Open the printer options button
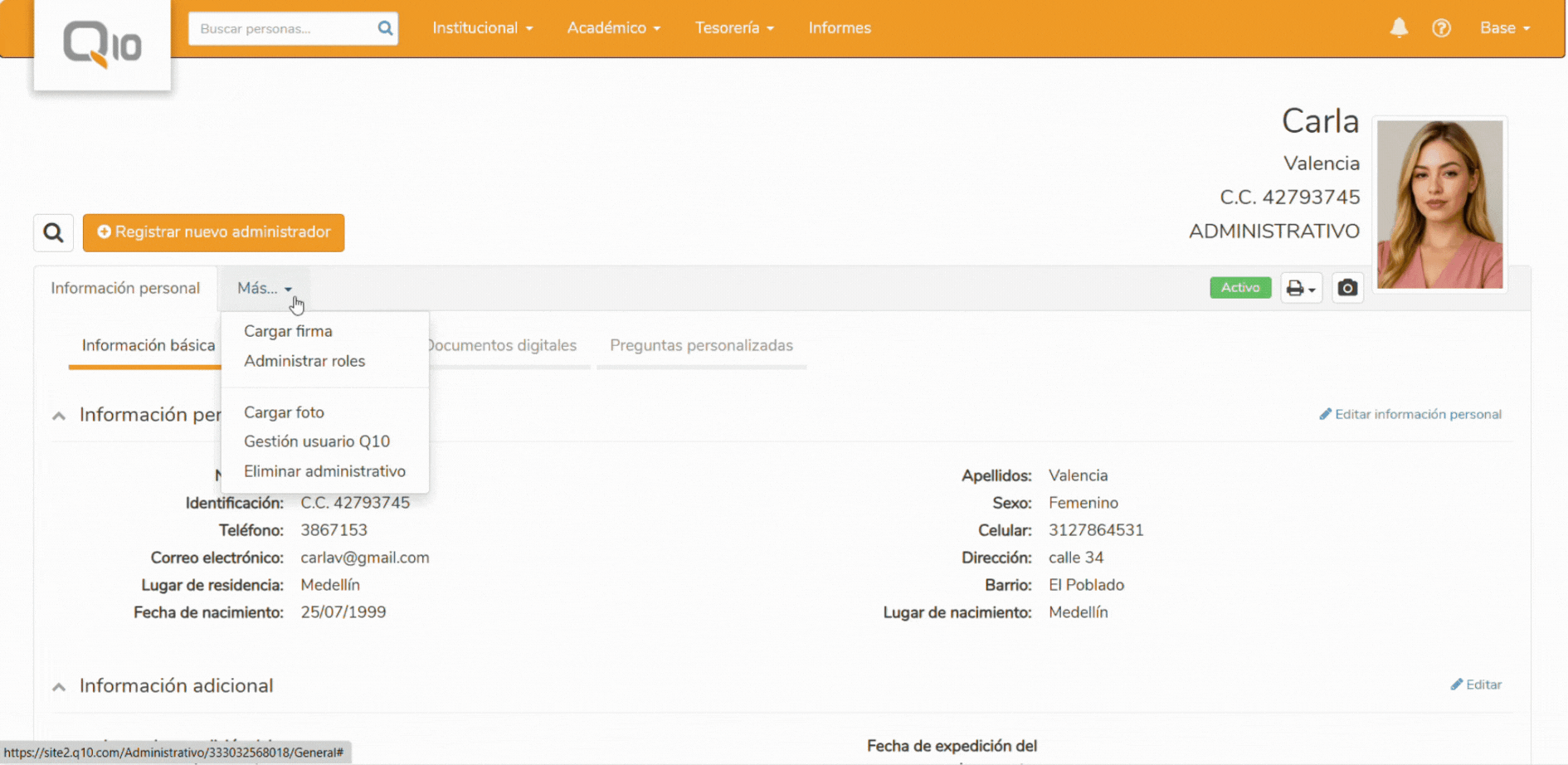Image resolution: width=1568 pixels, height=765 pixels. 1300,288
